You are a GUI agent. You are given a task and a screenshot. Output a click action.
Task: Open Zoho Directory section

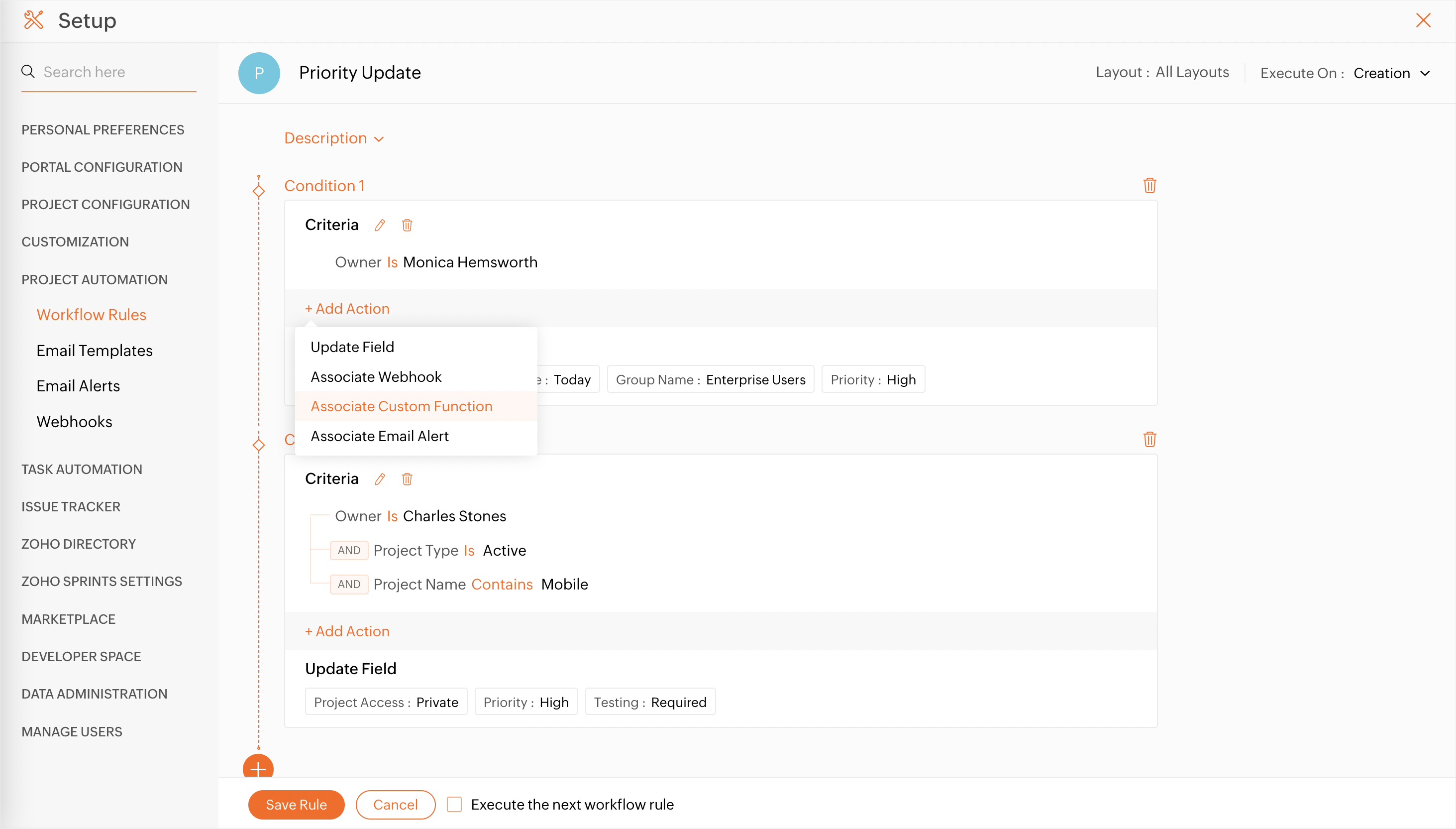point(79,544)
